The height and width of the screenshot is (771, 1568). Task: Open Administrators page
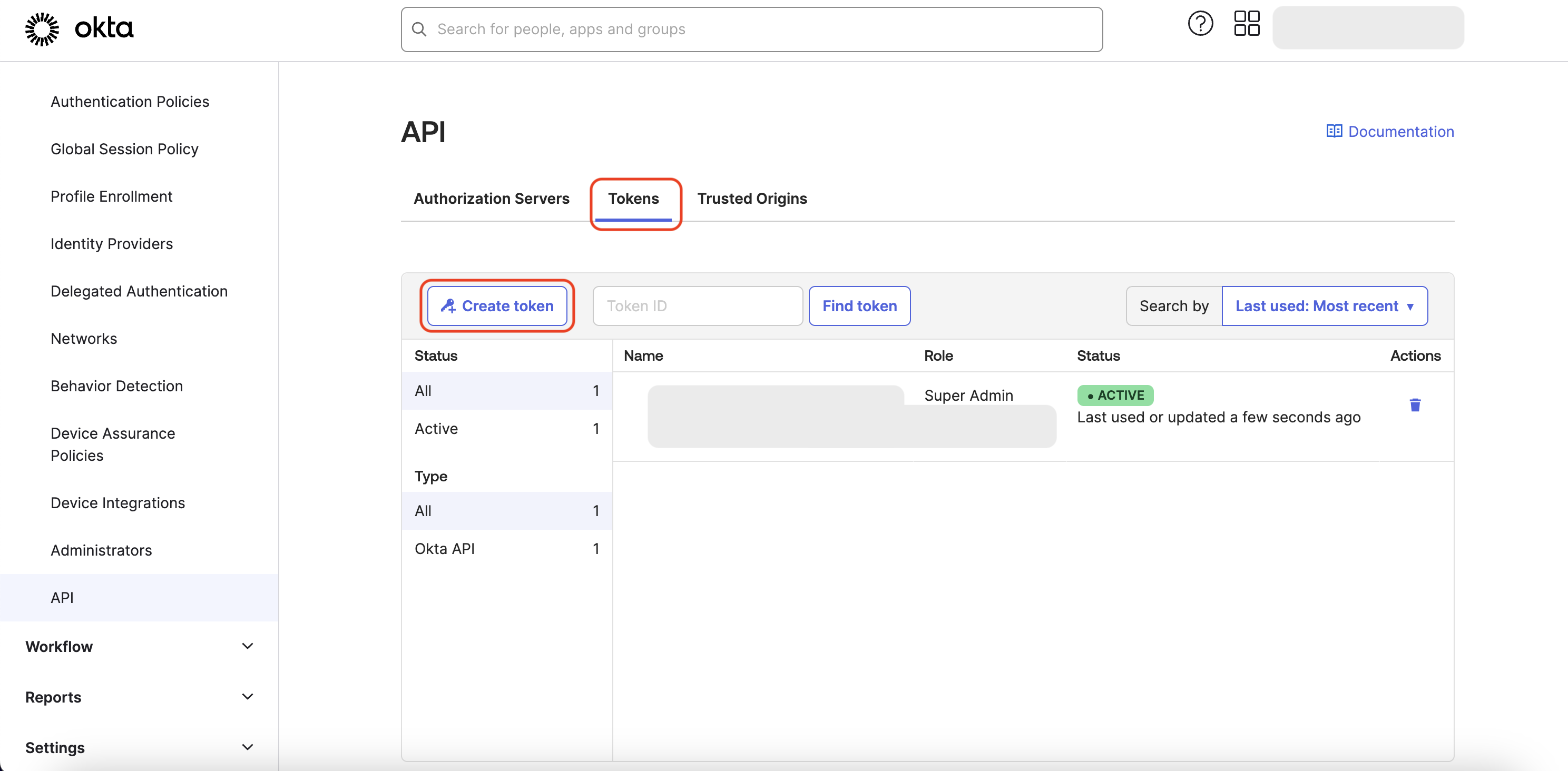point(101,551)
